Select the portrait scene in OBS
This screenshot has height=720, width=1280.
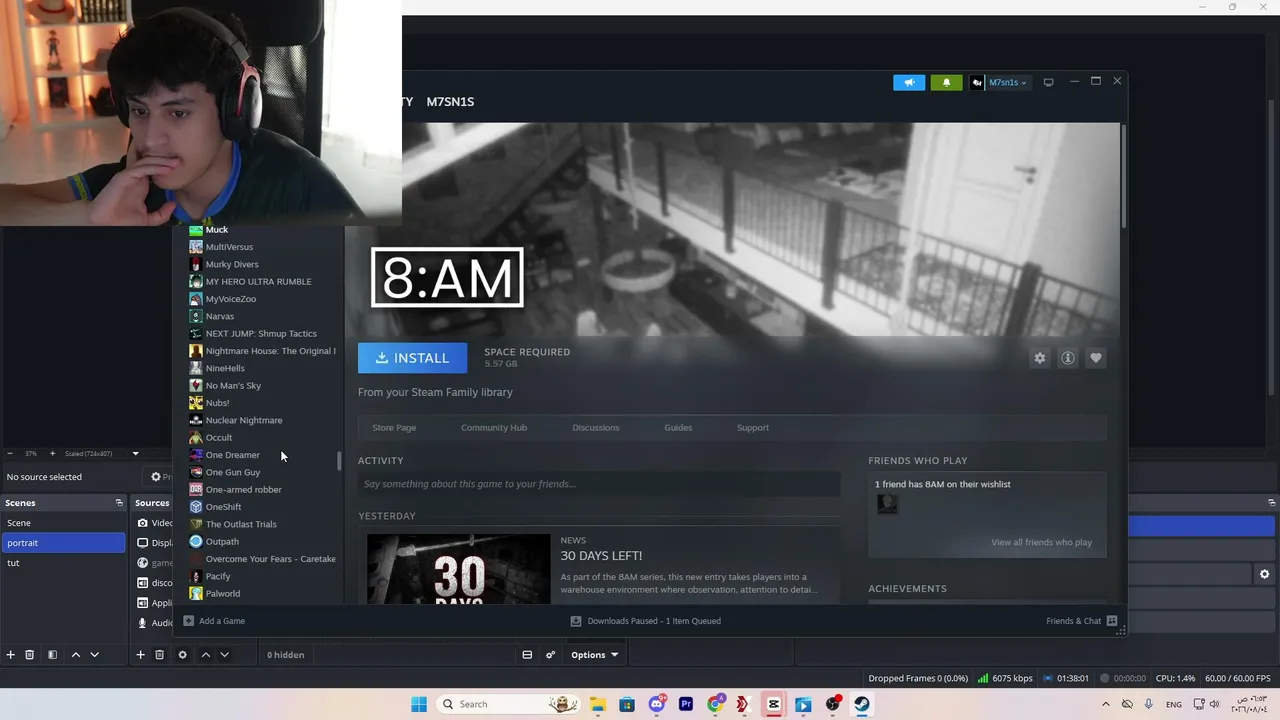coord(63,543)
